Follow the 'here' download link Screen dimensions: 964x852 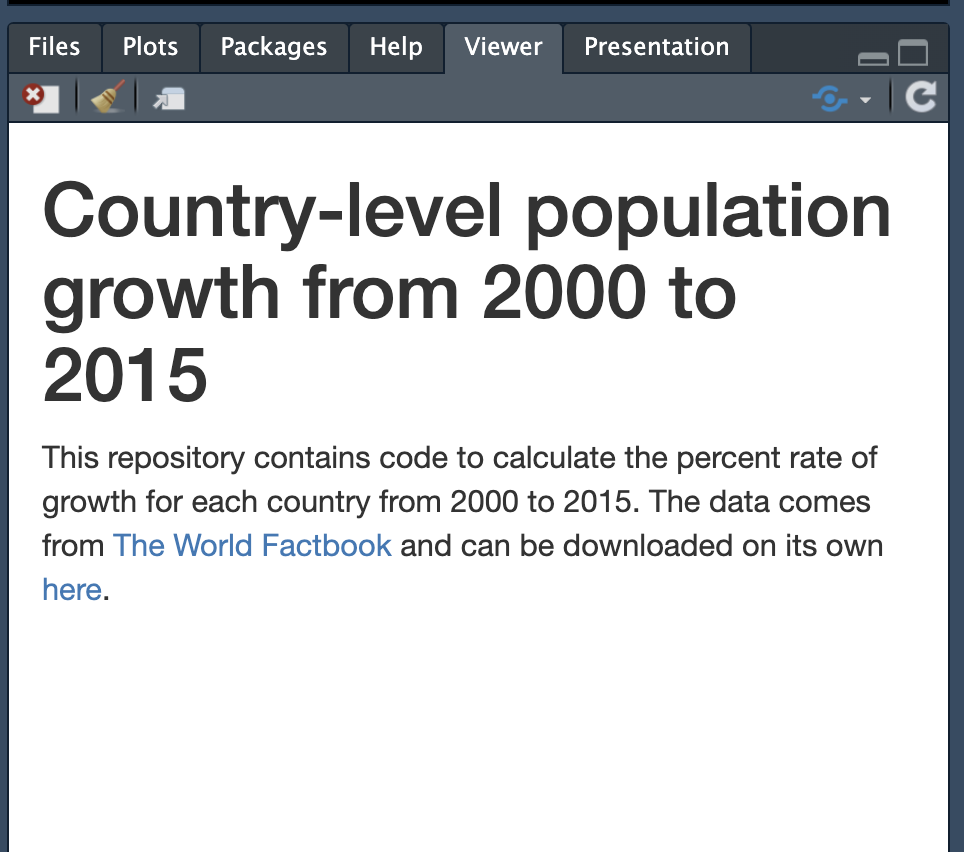click(71, 590)
